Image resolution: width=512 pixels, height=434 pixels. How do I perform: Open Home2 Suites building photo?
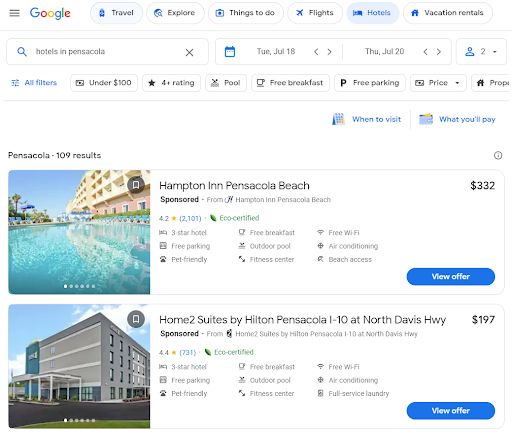point(79,366)
